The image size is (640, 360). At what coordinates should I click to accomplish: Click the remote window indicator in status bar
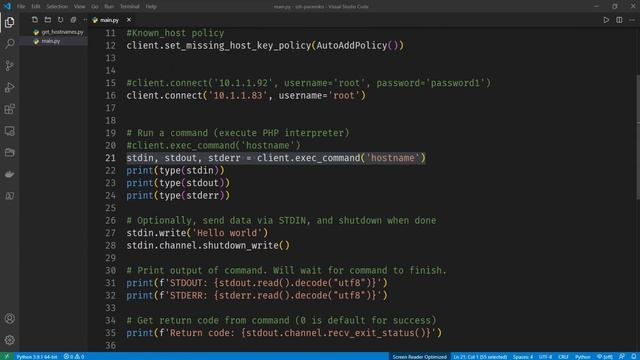[x=7, y=356]
